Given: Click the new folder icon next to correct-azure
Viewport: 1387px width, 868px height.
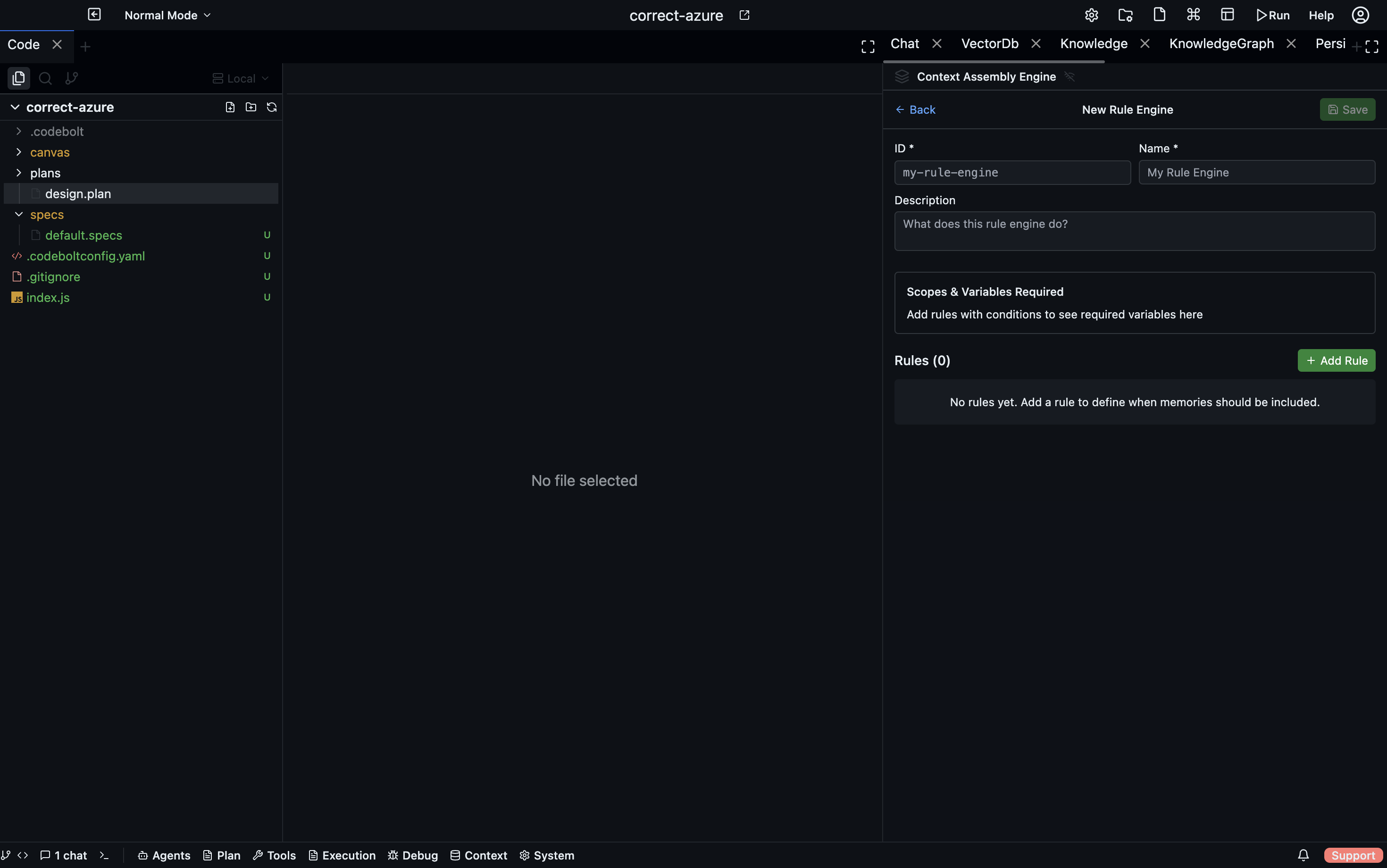Looking at the screenshot, I should coord(251,107).
